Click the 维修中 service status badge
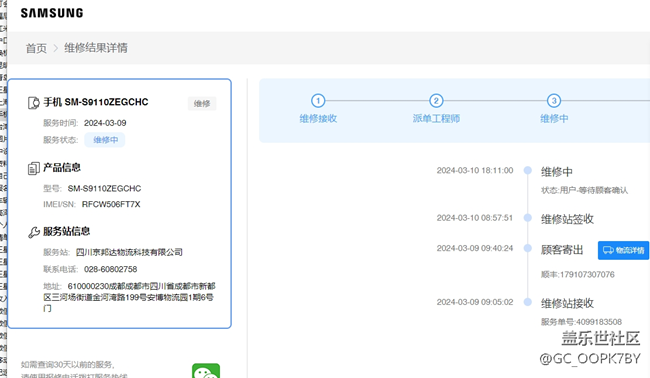Screen dimensions: 650x378 click(x=105, y=140)
